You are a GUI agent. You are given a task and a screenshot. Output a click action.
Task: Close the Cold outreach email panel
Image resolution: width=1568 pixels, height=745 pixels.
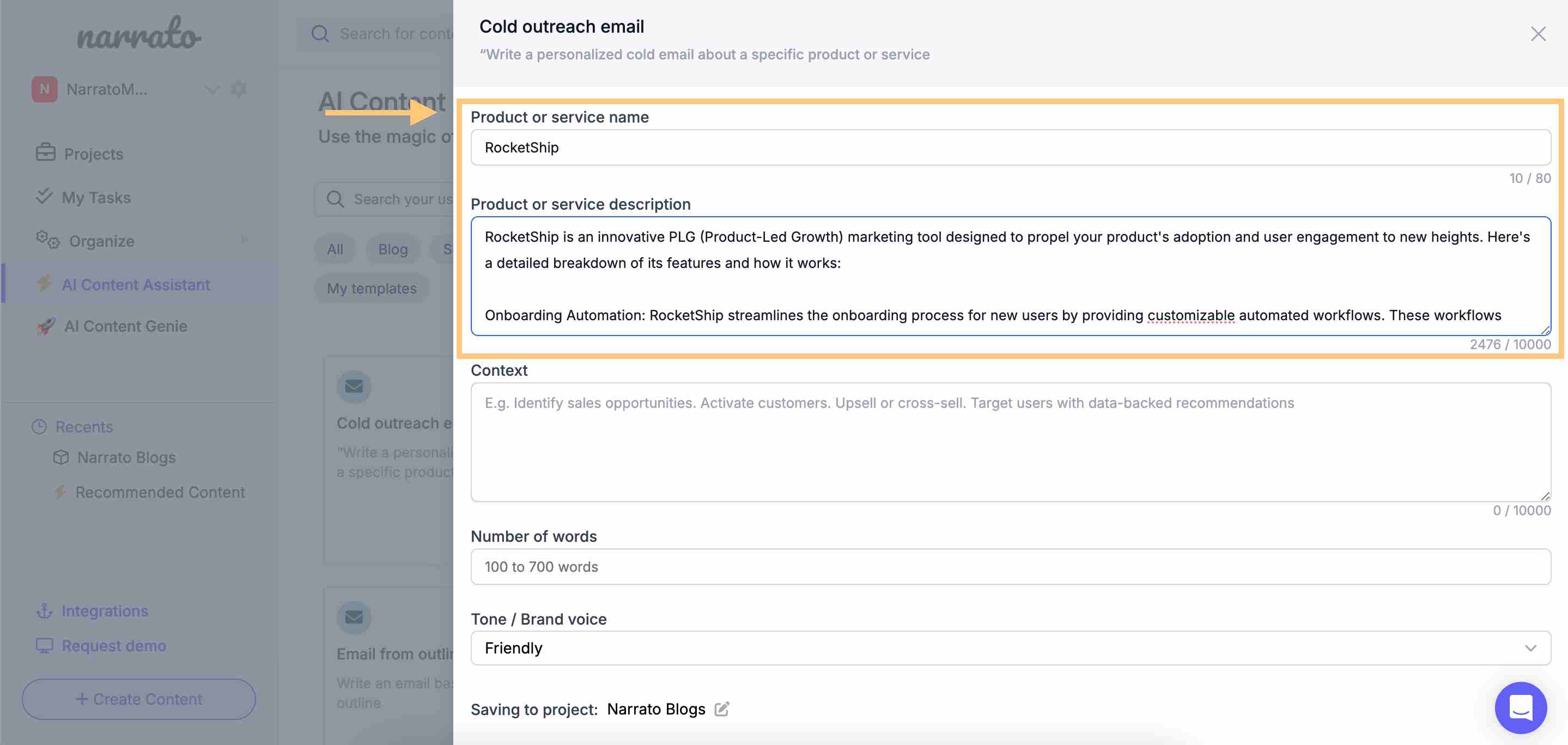click(x=1538, y=34)
